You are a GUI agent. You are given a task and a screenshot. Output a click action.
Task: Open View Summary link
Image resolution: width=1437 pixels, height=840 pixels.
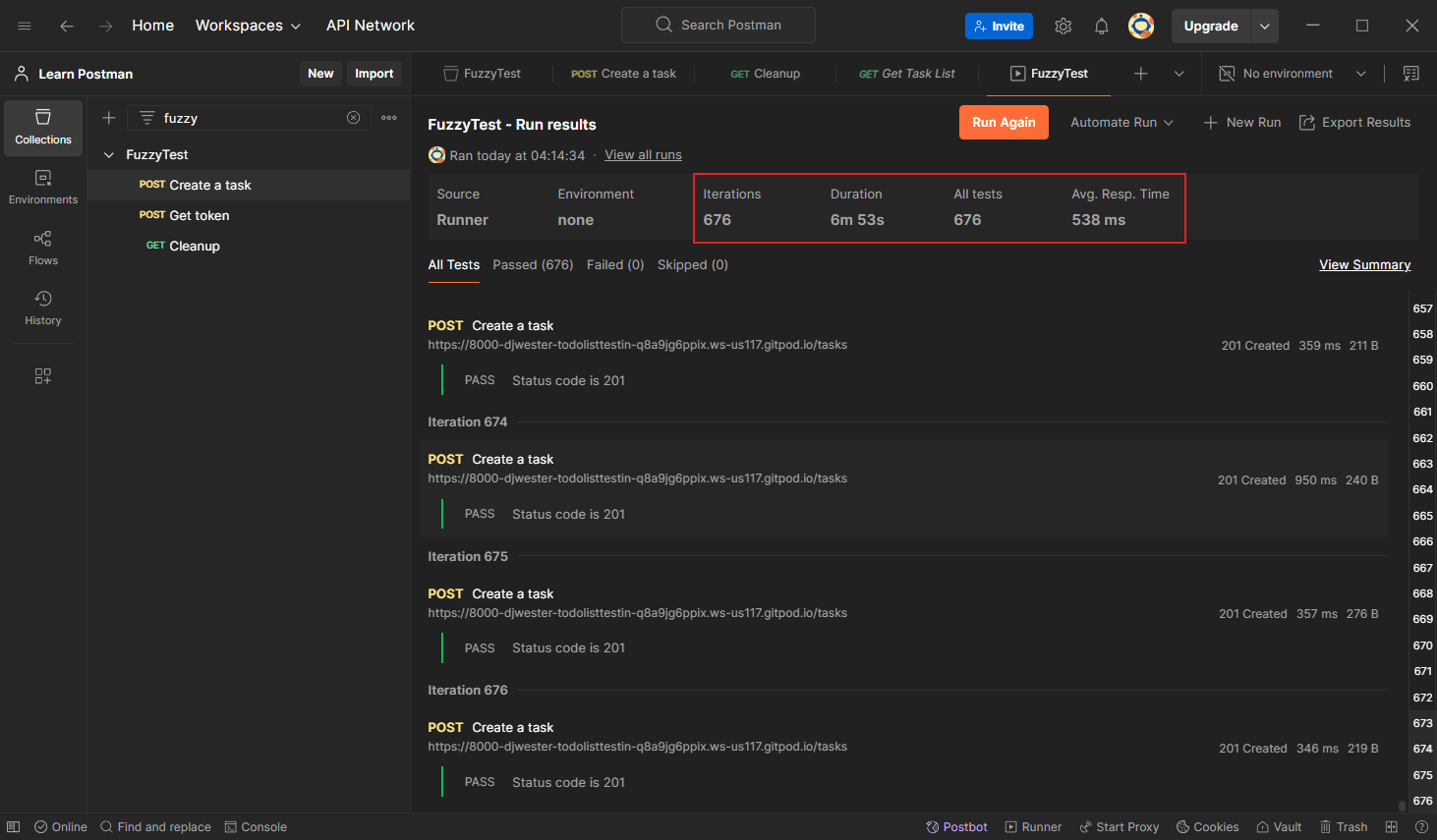pos(1364,265)
